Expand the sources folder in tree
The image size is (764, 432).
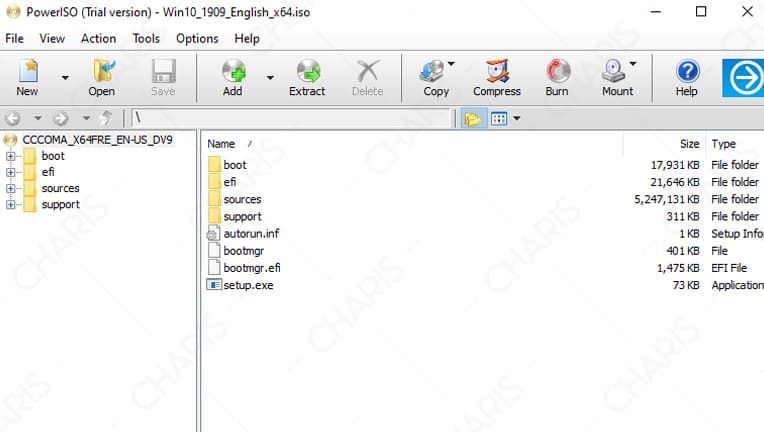point(10,188)
